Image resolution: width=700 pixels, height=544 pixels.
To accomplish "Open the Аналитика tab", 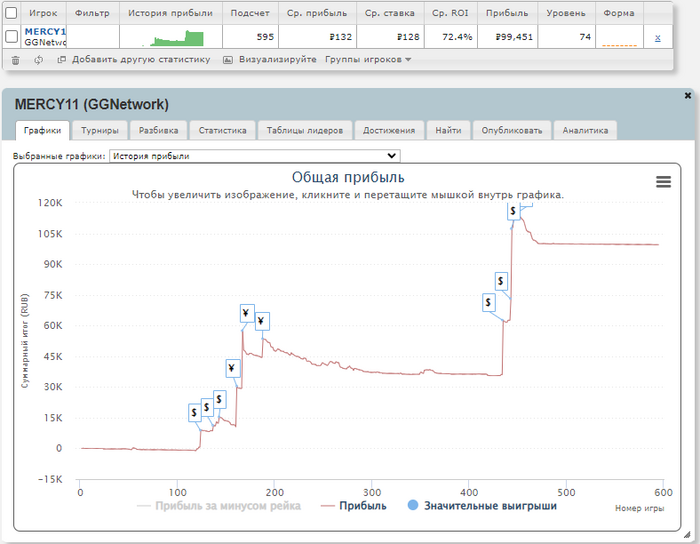I will pos(585,130).
